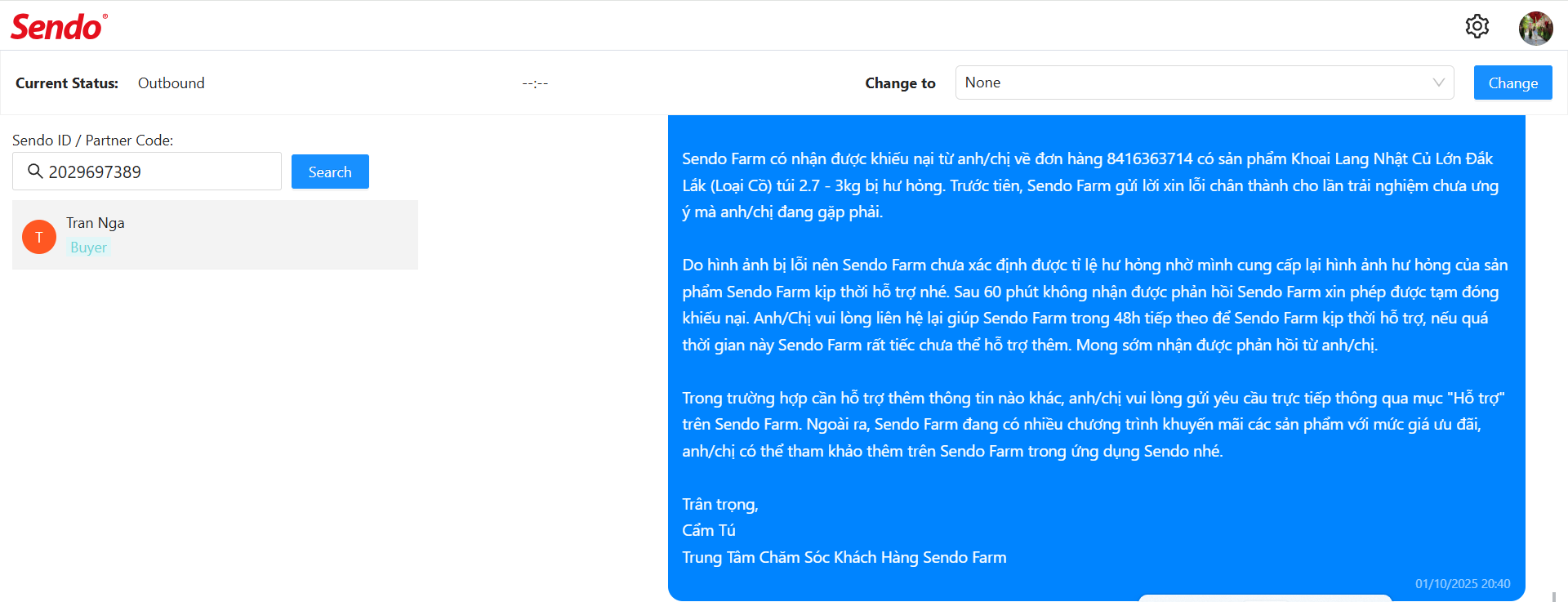Focus the Sendo ID / Partner Code field
This screenshot has height=602, width=1568.
coord(147,172)
